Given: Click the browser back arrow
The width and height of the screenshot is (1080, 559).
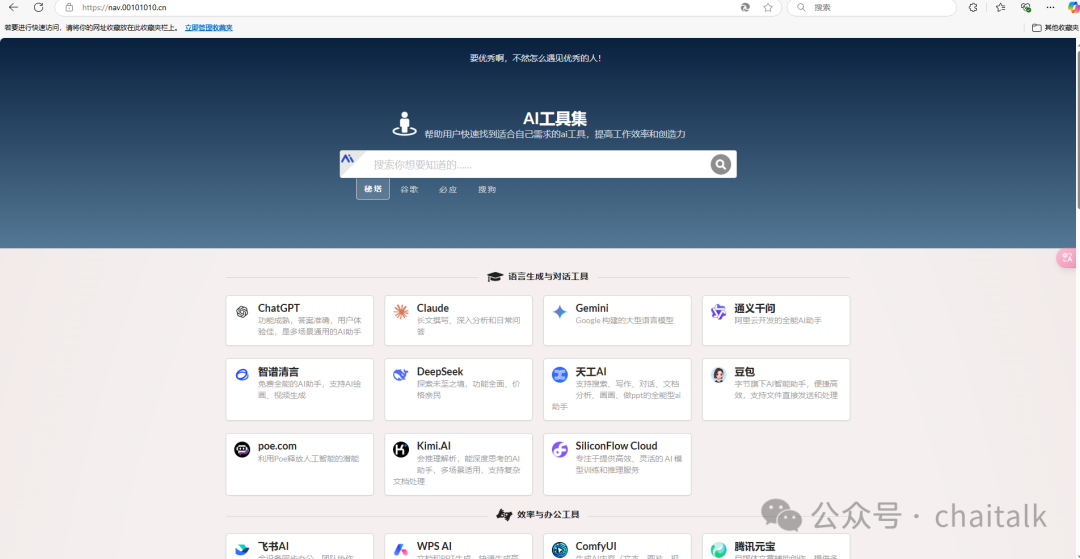Looking at the screenshot, I should click(13, 8).
